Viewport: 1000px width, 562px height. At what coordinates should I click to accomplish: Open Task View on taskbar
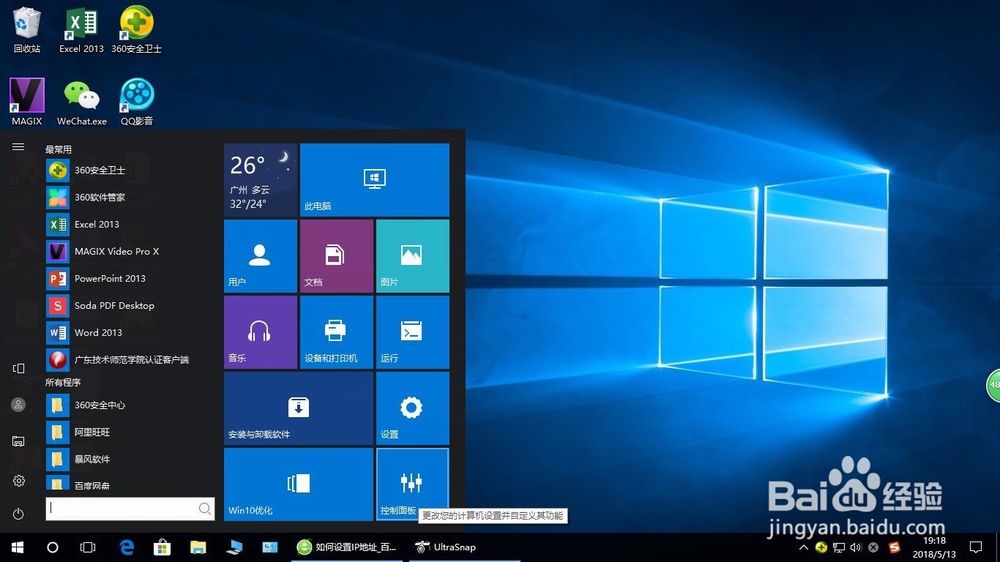click(87, 547)
